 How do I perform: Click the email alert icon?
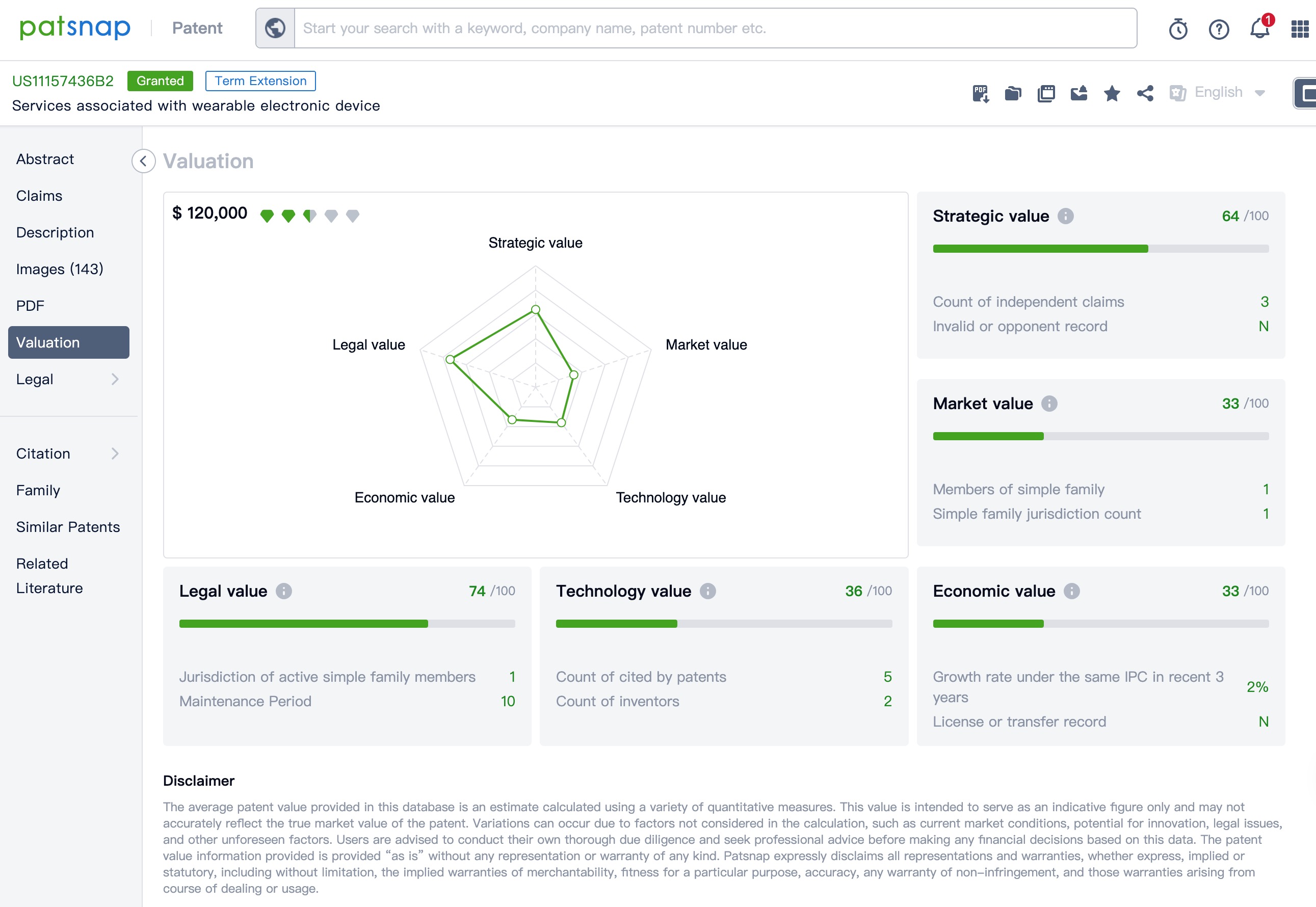1079,93
